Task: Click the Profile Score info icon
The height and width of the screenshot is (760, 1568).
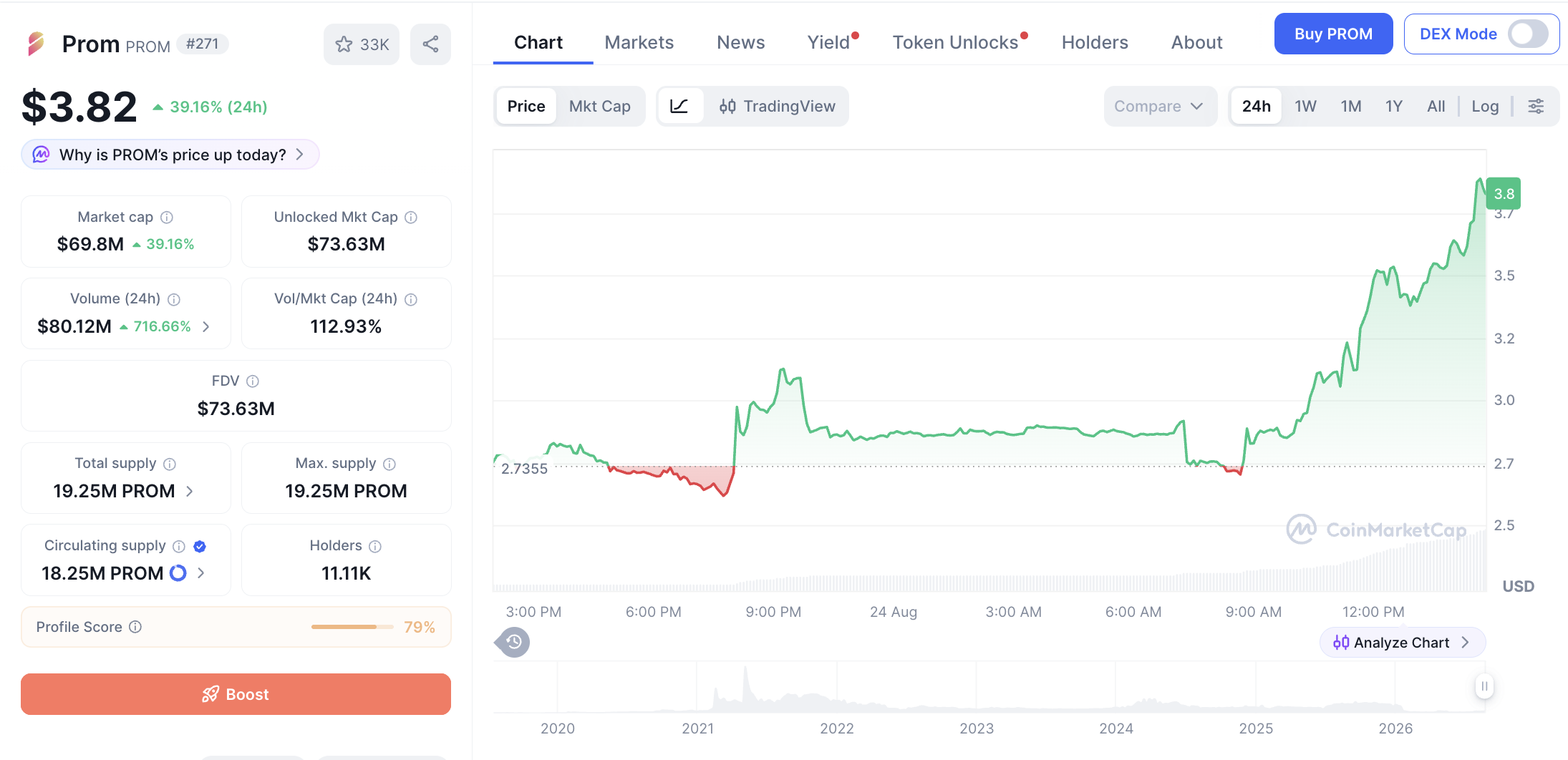Action: coord(135,627)
